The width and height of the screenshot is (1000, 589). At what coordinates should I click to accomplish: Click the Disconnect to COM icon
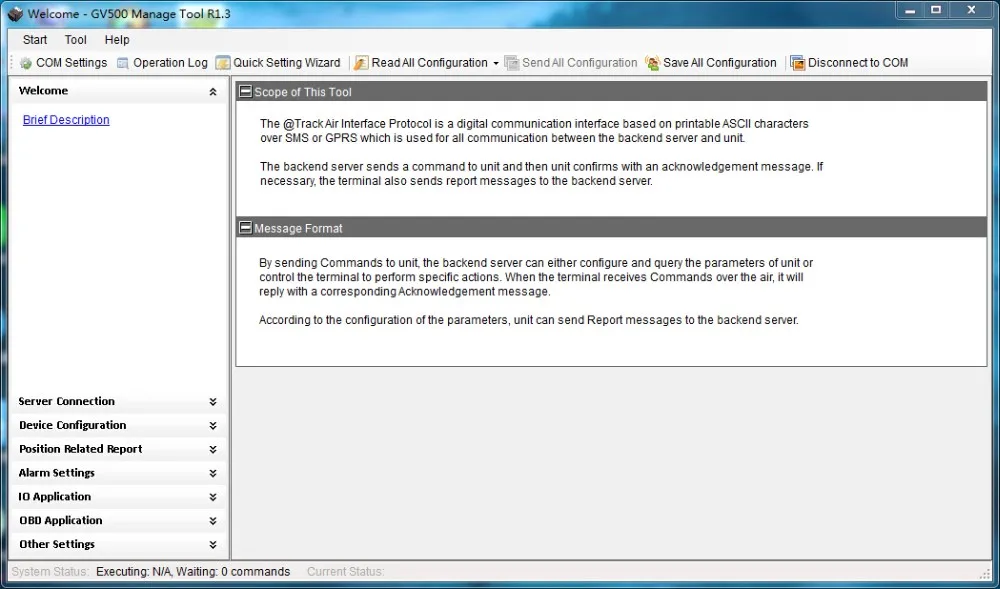(798, 63)
